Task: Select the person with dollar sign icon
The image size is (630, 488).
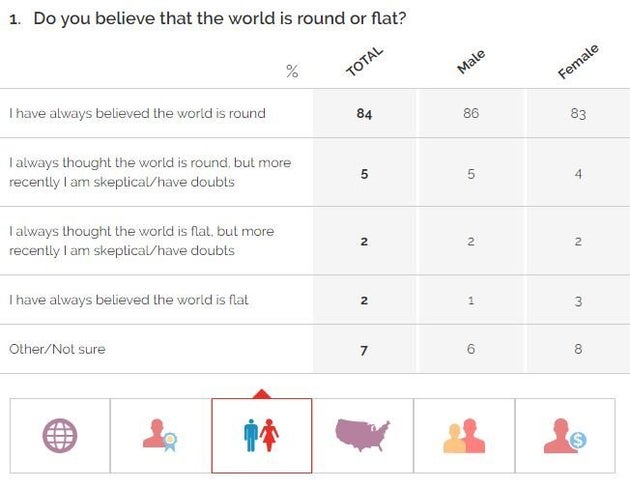Action: [565, 436]
